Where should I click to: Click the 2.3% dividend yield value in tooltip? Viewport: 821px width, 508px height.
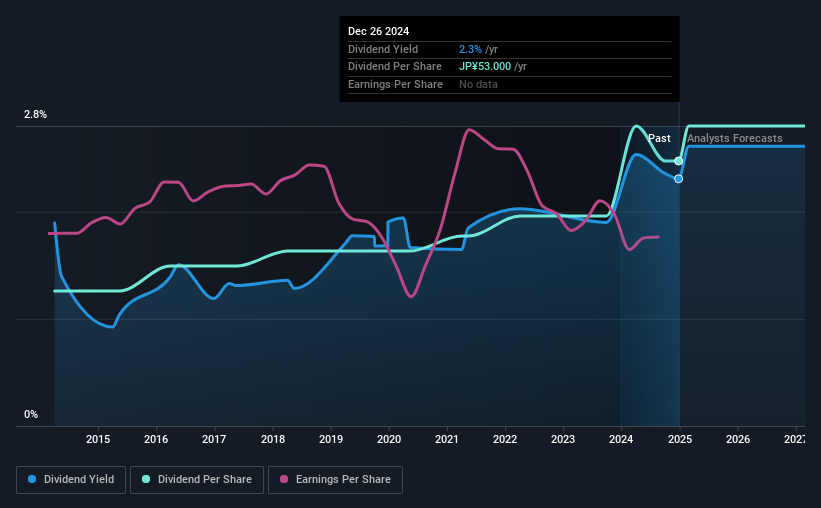point(470,49)
